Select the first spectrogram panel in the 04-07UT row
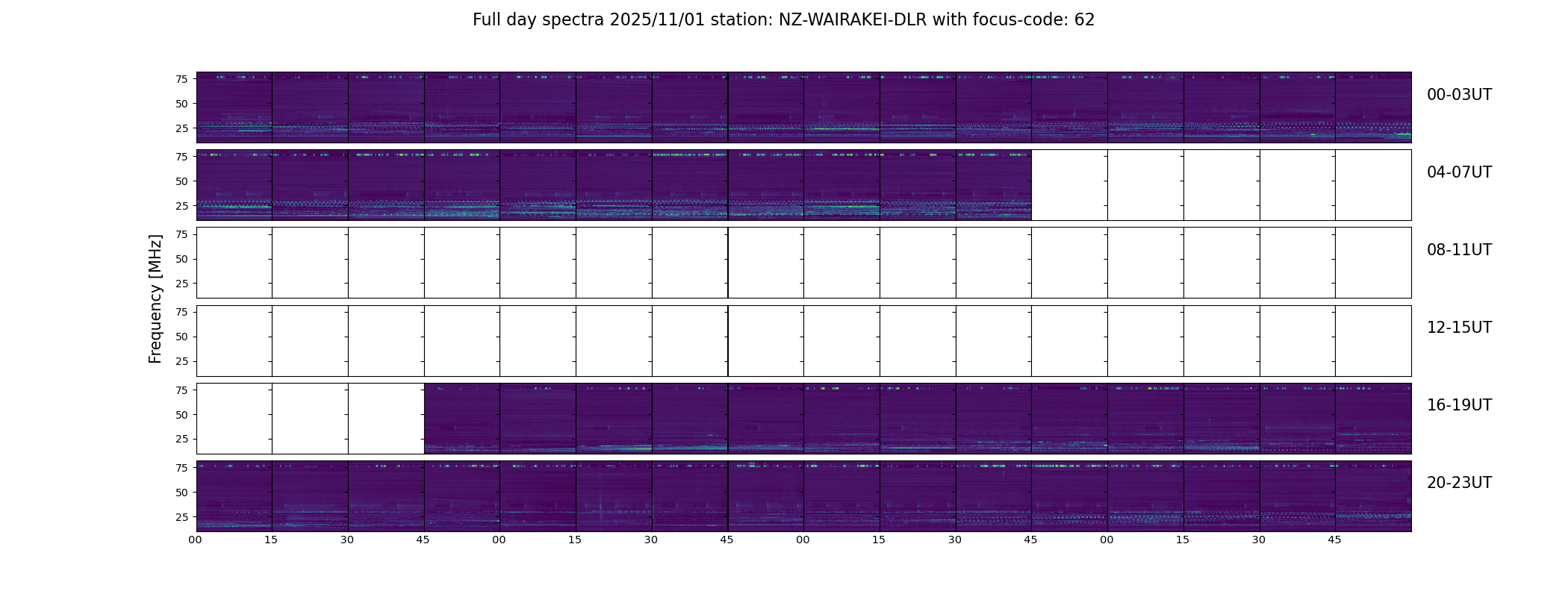This screenshot has width=1568, height=597. pos(234,185)
